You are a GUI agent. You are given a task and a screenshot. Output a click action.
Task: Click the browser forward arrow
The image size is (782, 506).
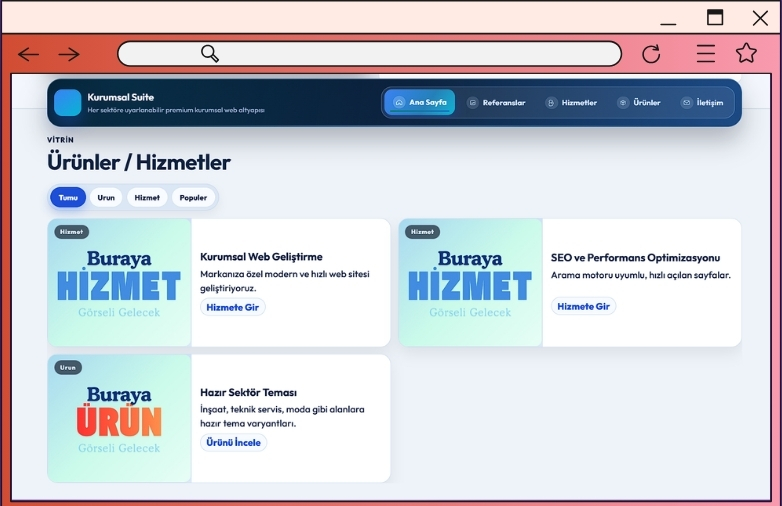click(x=68, y=54)
